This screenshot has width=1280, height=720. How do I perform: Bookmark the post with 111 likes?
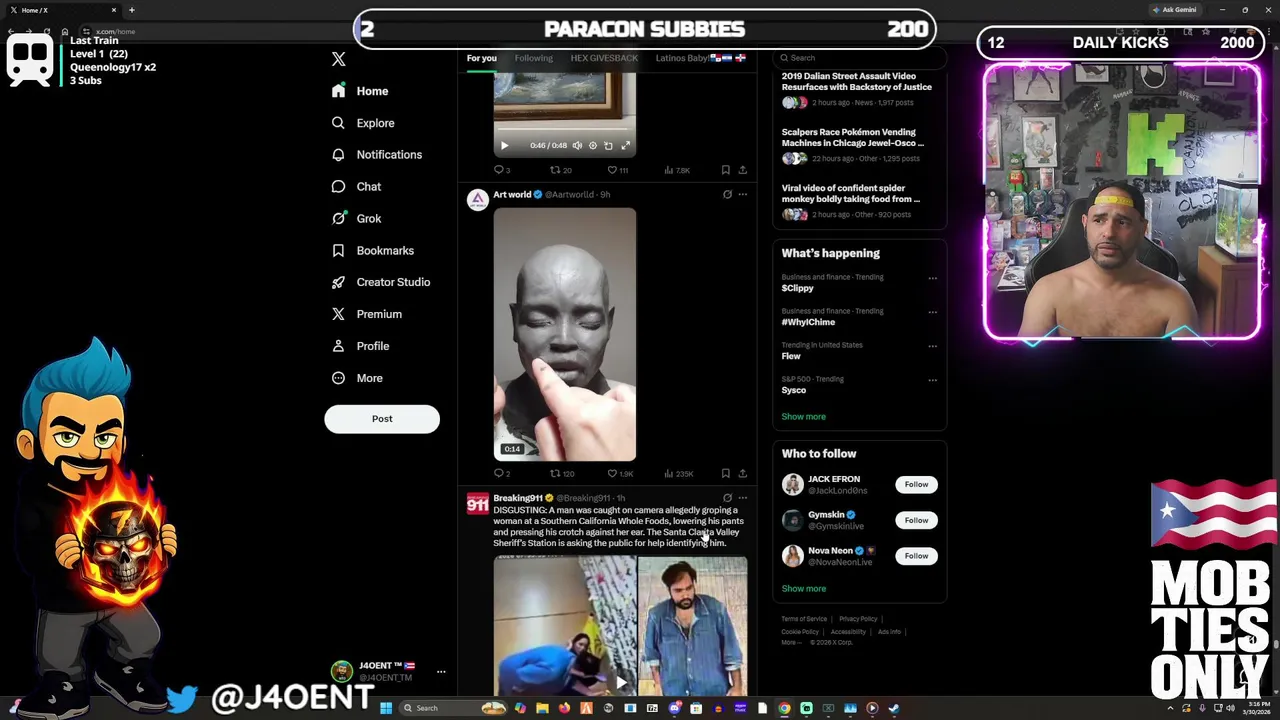(x=725, y=170)
